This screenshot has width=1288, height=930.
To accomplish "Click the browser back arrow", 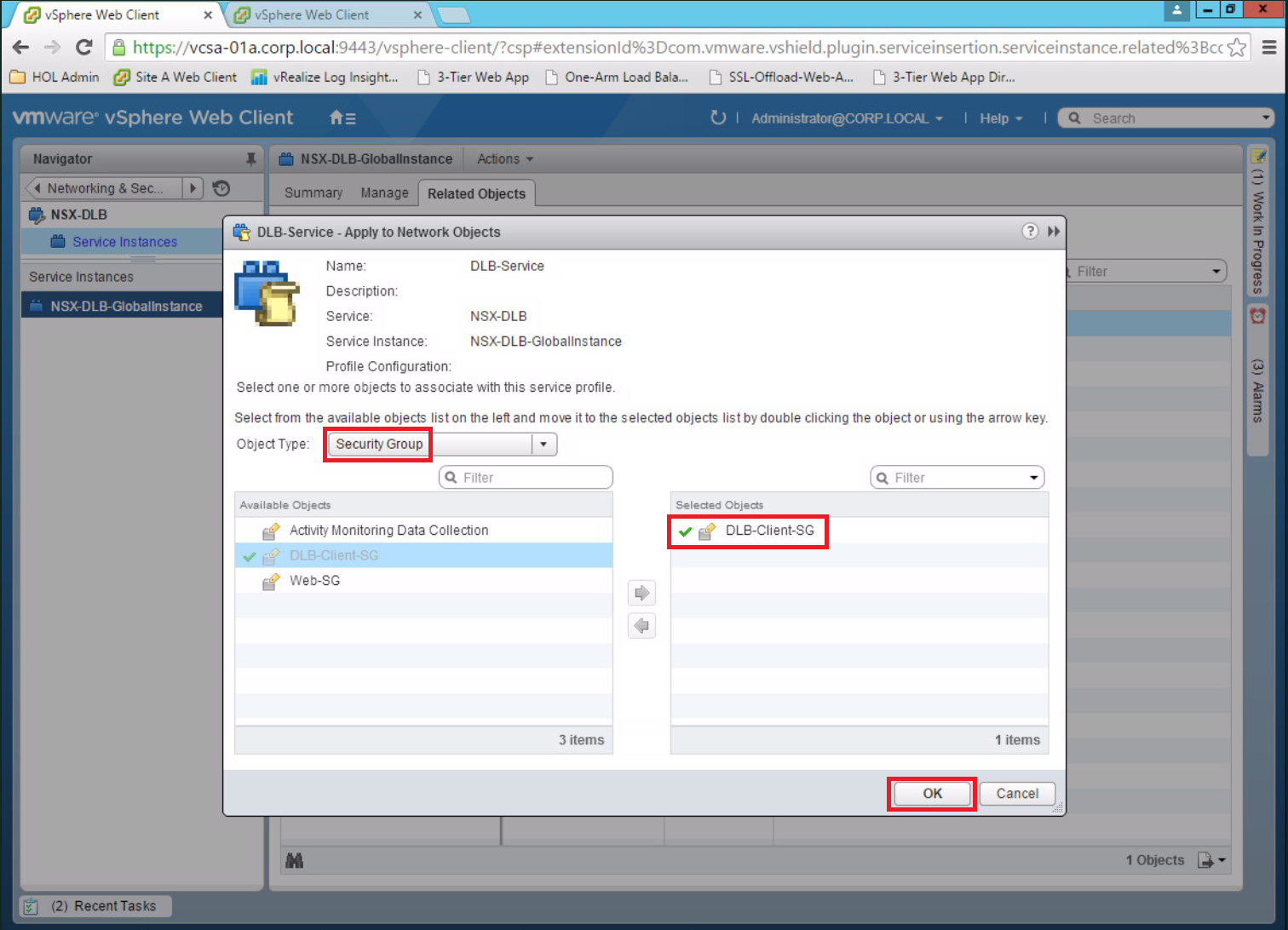I will pos(21,48).
